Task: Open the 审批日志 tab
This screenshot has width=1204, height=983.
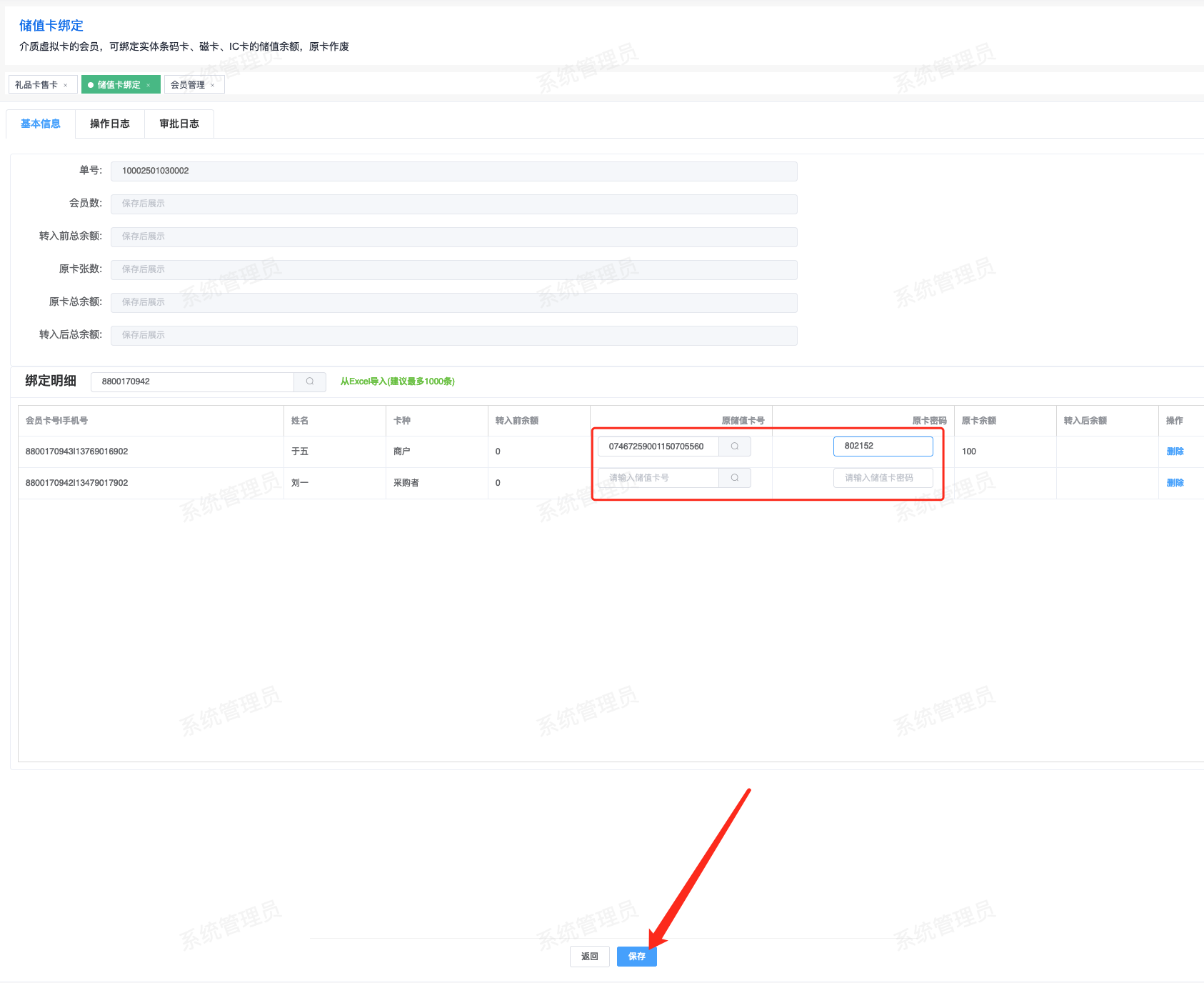Action: (x=179, y=124)
